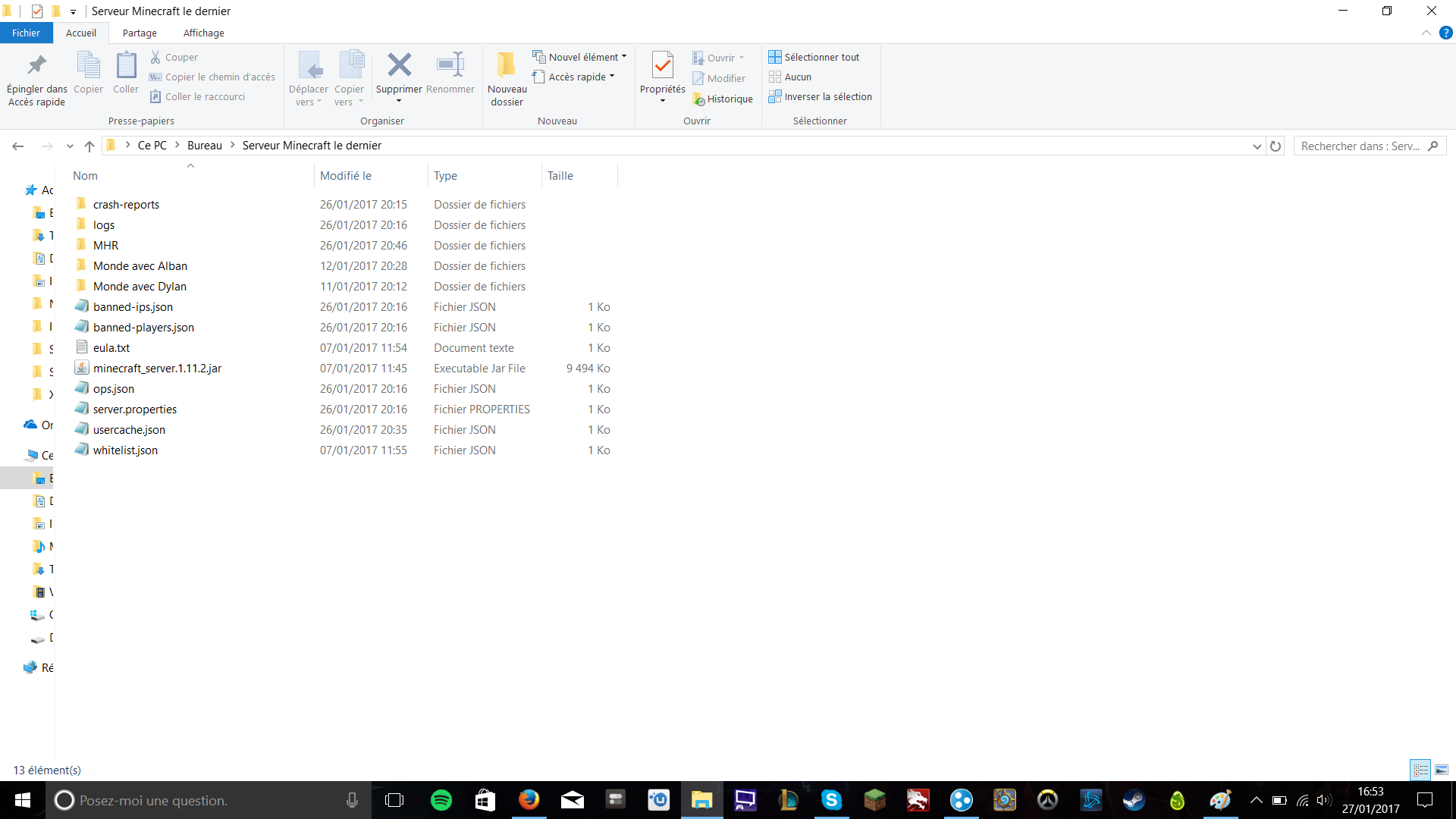The width and height of the screenshot is (1456, 819).
Task: Open the Action Center notifications icon
Action: 1425,800
